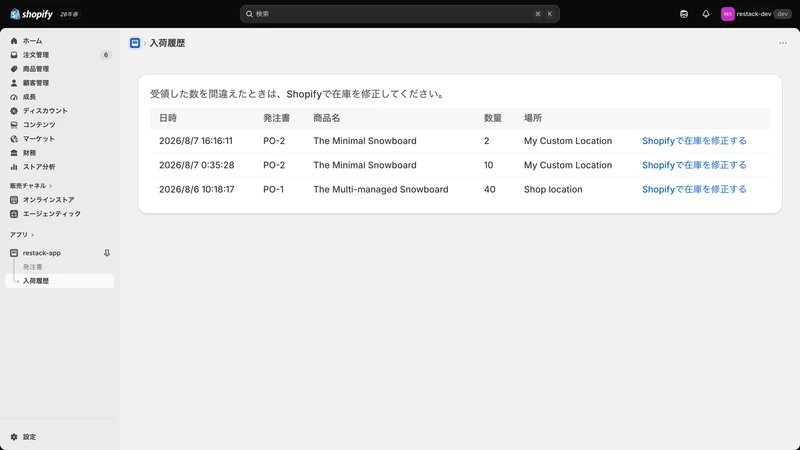Go to ホーム in sidebar
800x450 pixels.
tap(33, 41)
